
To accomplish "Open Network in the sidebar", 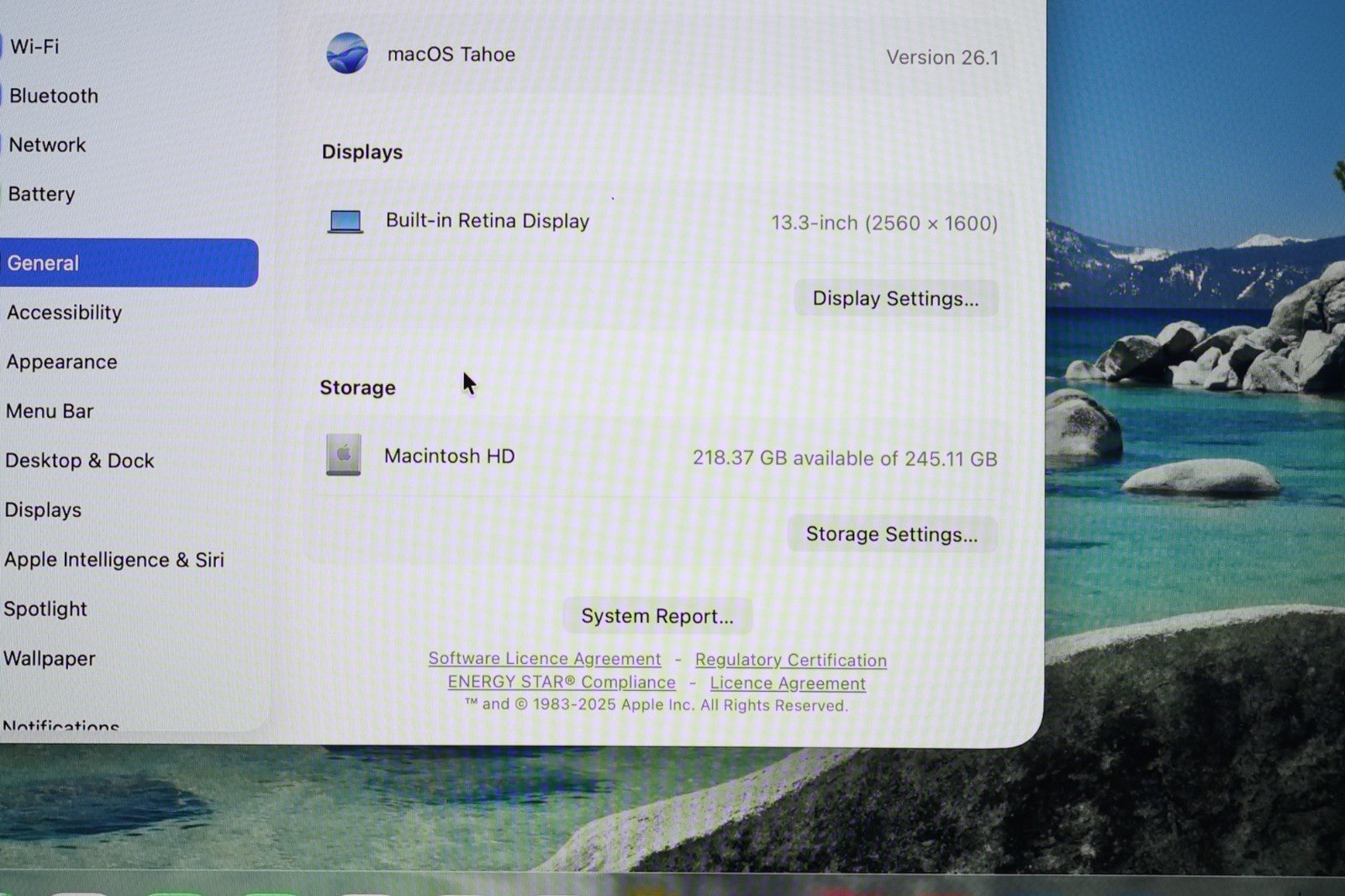I will [x=47, y=145].
